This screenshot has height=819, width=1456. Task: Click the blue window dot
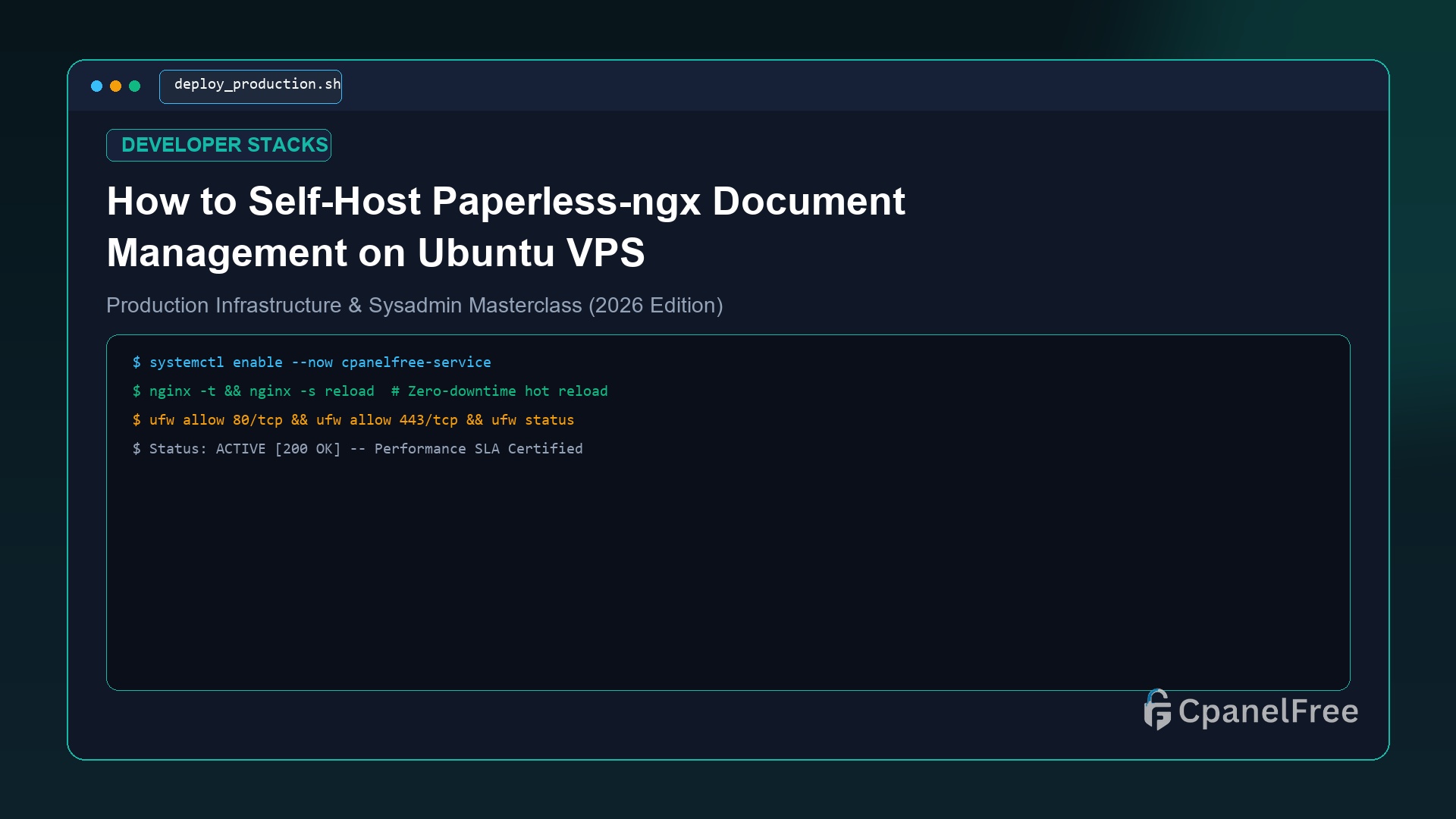coord(96,86)
